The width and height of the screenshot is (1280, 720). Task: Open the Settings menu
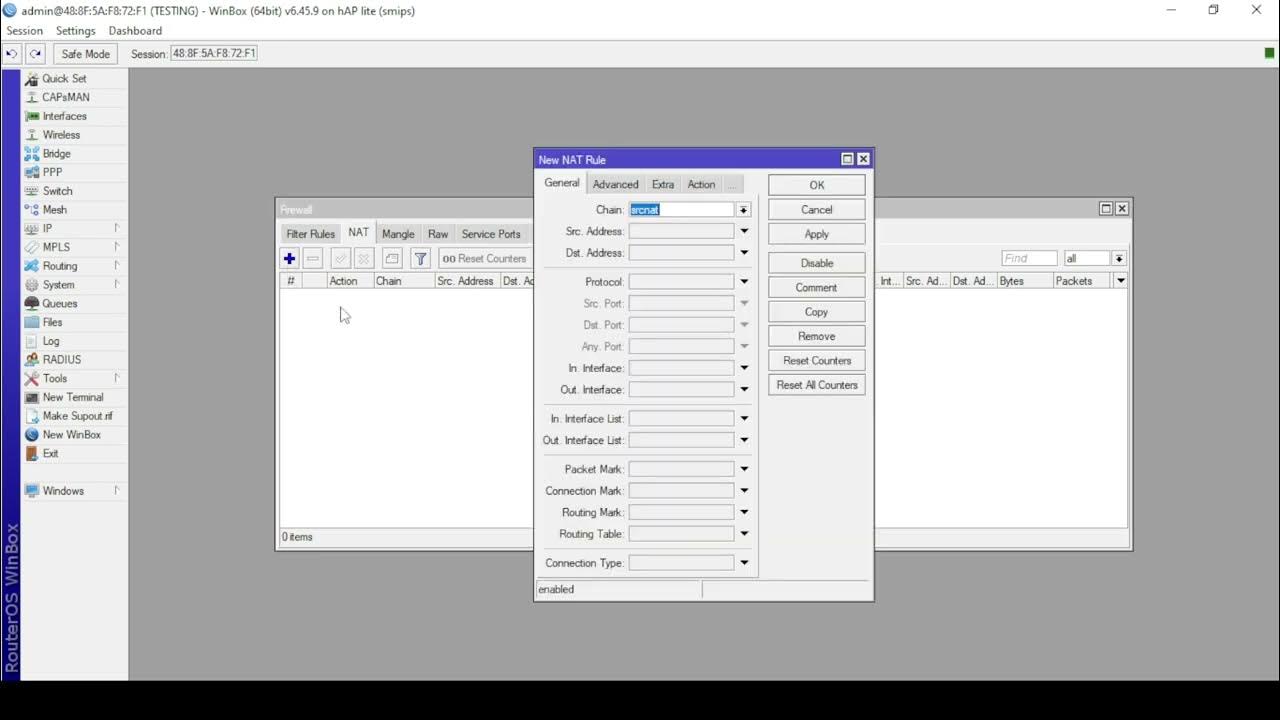[x=76, y=31]
